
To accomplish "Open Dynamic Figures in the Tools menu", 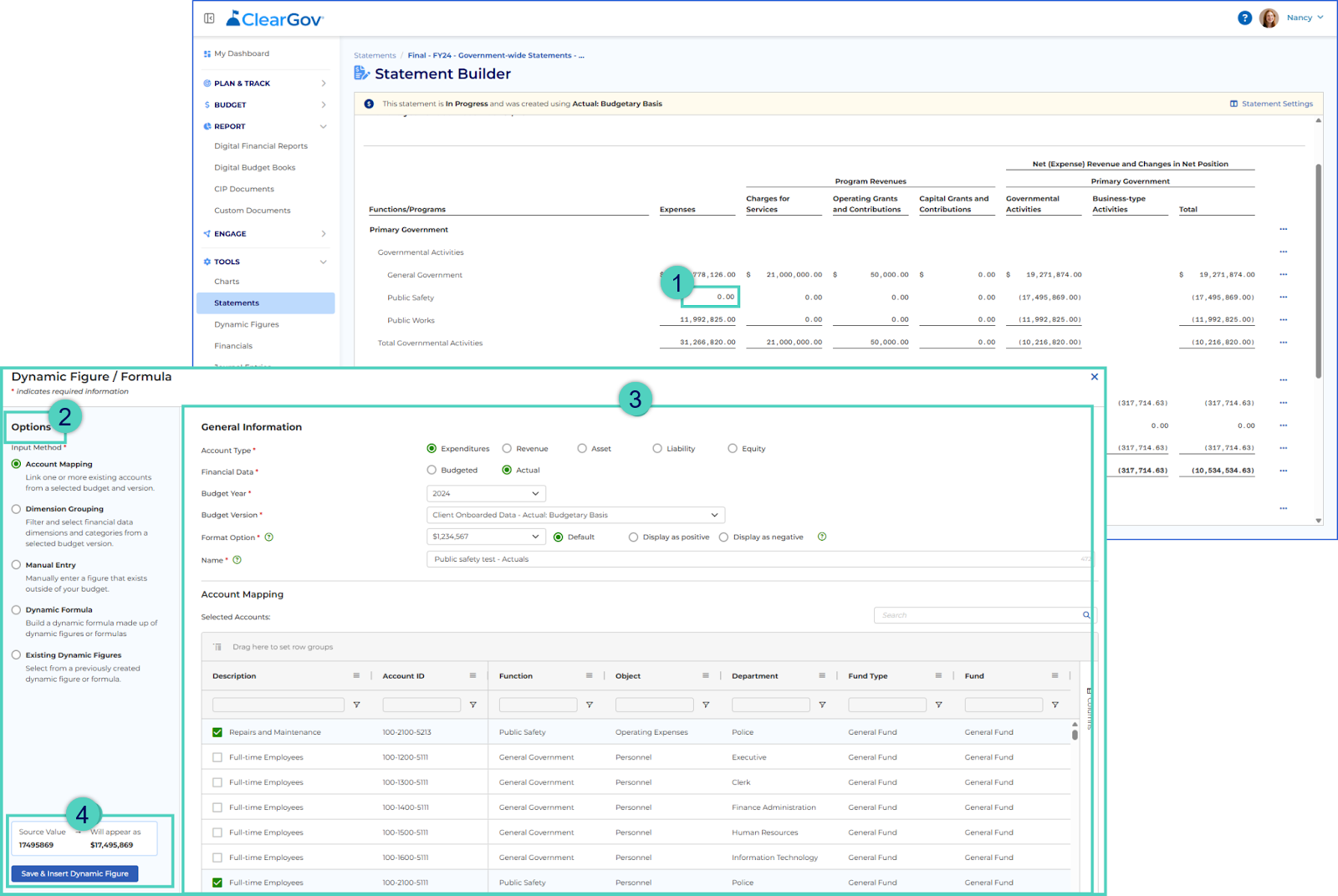I will point(247,324).
